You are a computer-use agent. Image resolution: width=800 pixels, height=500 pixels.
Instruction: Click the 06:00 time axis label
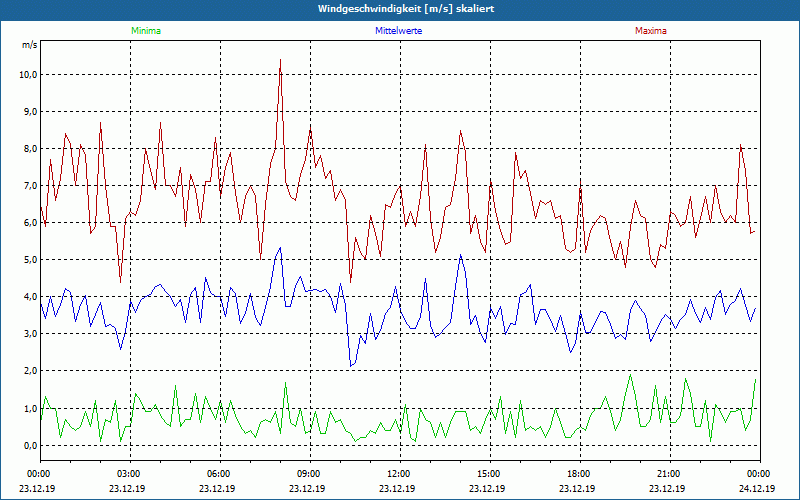[x=220, y=474]
